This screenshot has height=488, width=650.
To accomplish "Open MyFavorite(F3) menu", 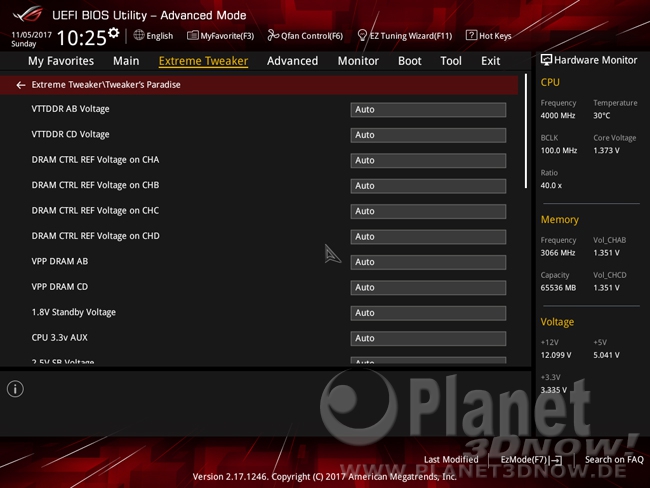I will pyautogui.click(x=227, y=36).
